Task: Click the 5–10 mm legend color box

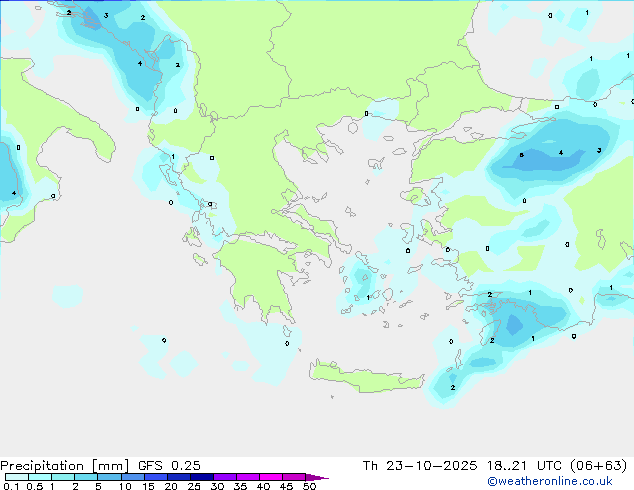Action: click(109, 477)
